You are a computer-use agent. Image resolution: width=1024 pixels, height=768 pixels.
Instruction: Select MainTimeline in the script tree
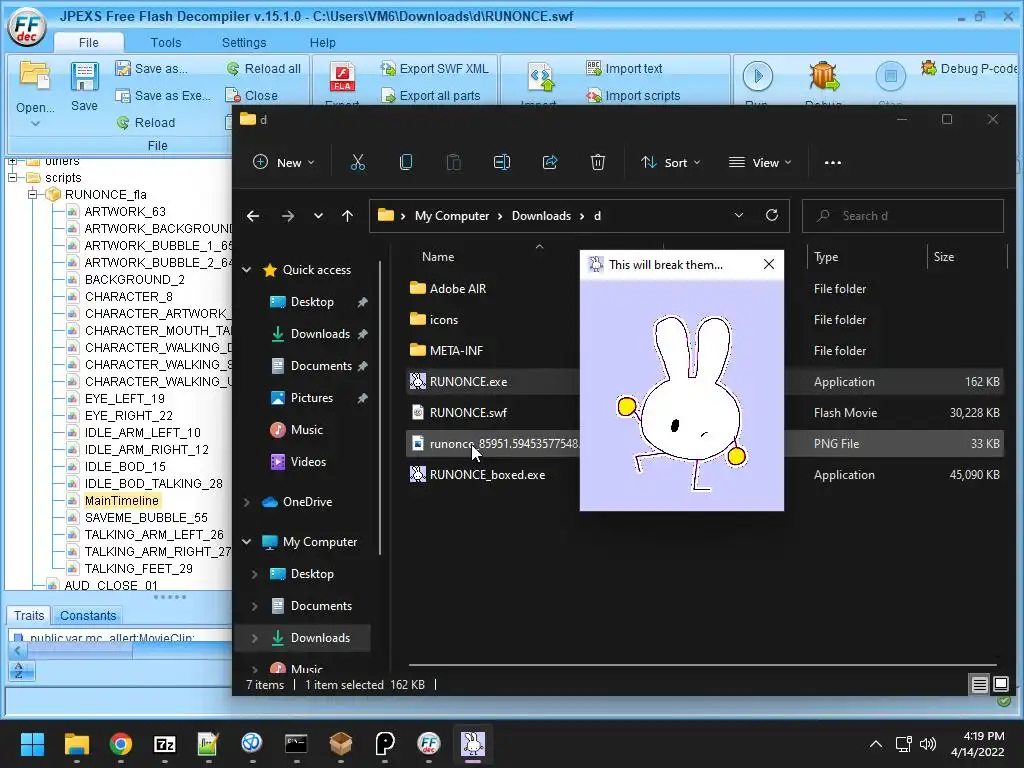(x=121, y=500)
